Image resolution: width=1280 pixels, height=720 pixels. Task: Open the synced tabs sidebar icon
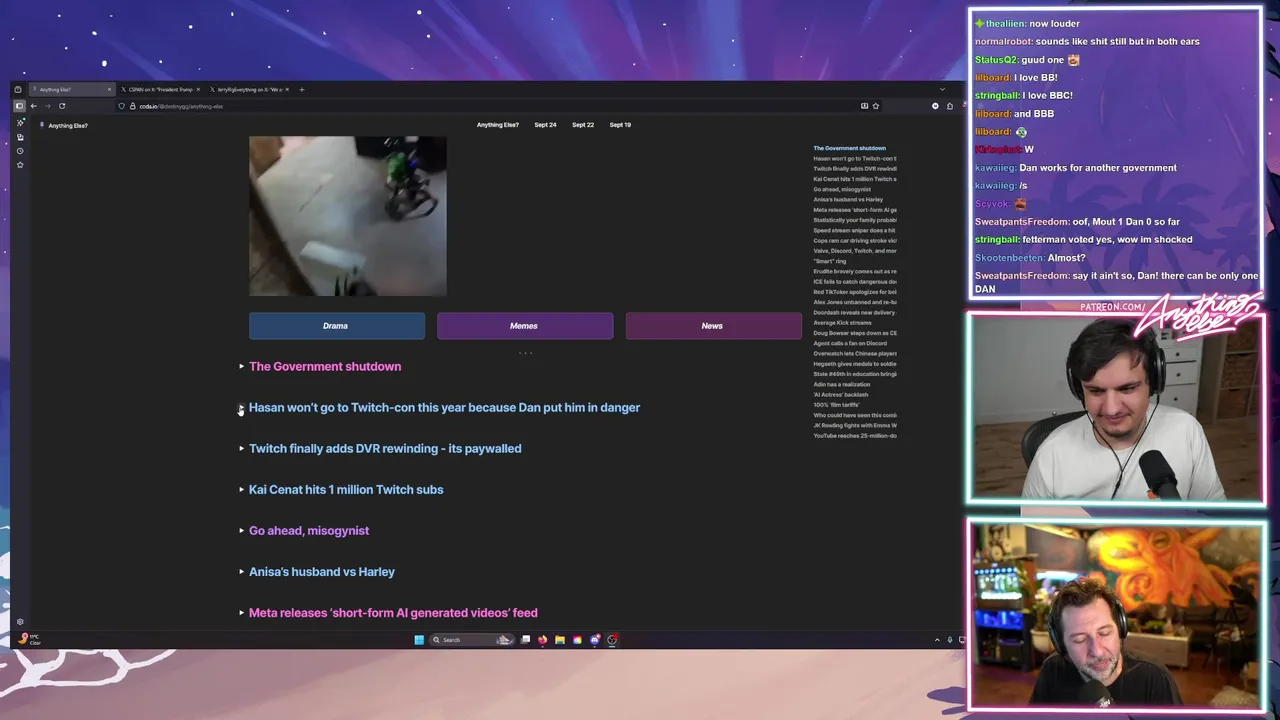click(x=20, y=137)
